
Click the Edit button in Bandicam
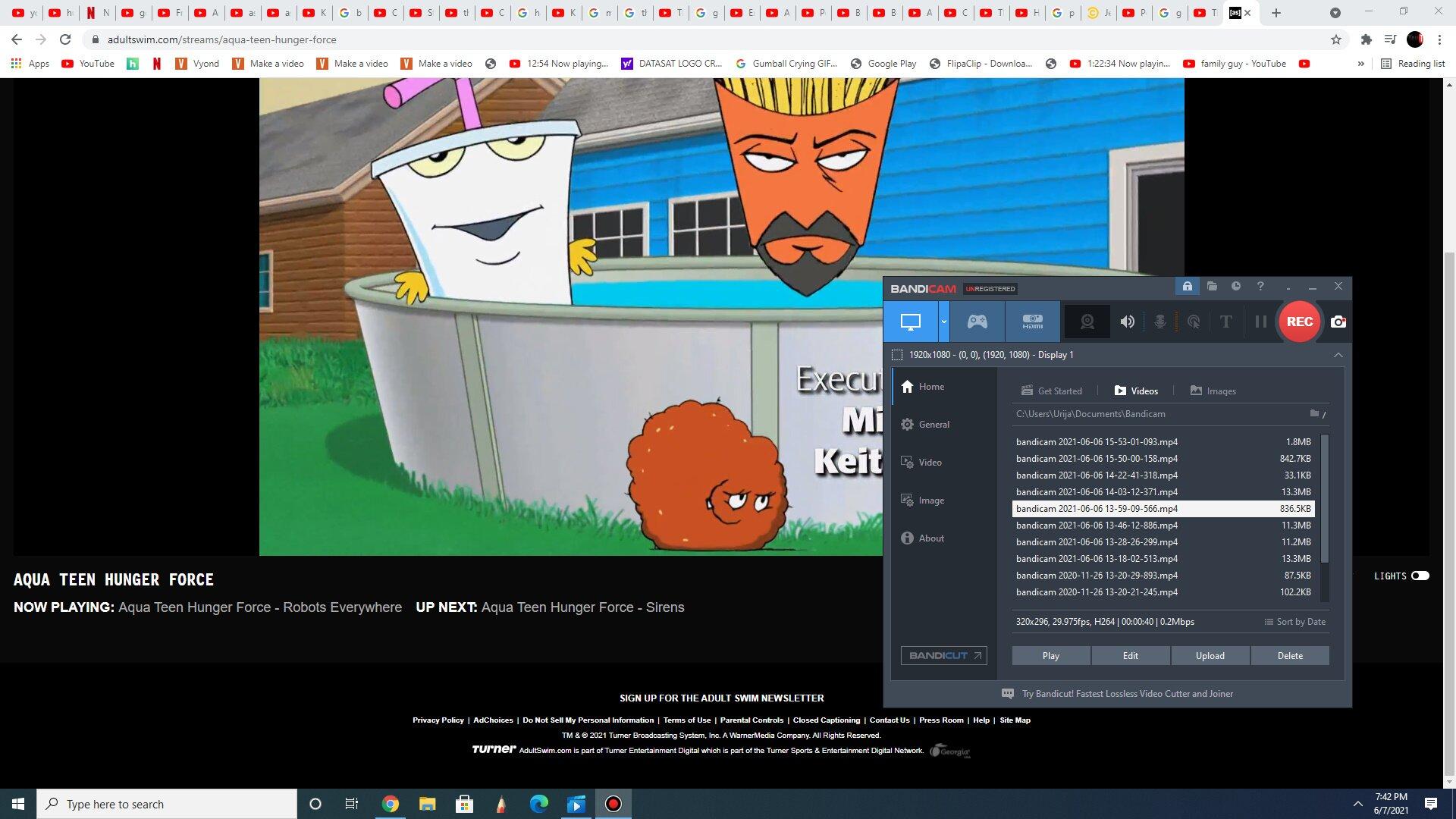(x=1130, y=656)
